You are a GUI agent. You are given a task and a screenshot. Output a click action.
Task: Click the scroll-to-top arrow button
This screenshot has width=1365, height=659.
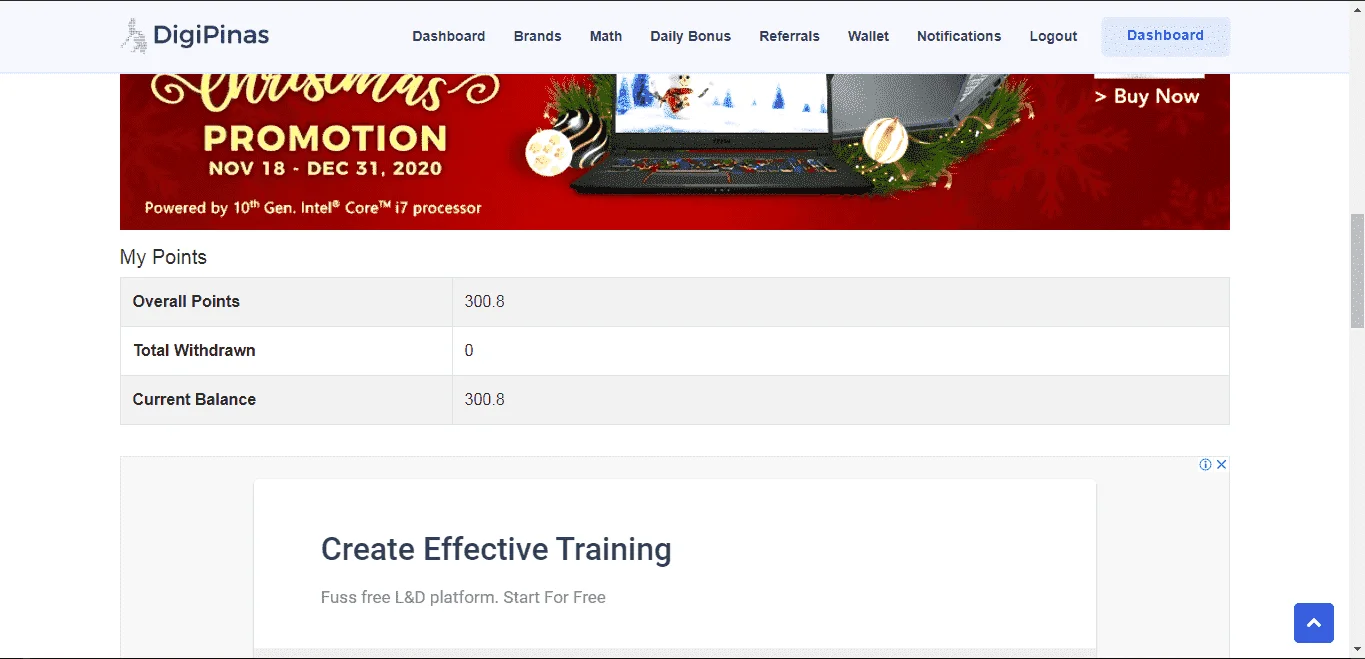point(1314,623)
